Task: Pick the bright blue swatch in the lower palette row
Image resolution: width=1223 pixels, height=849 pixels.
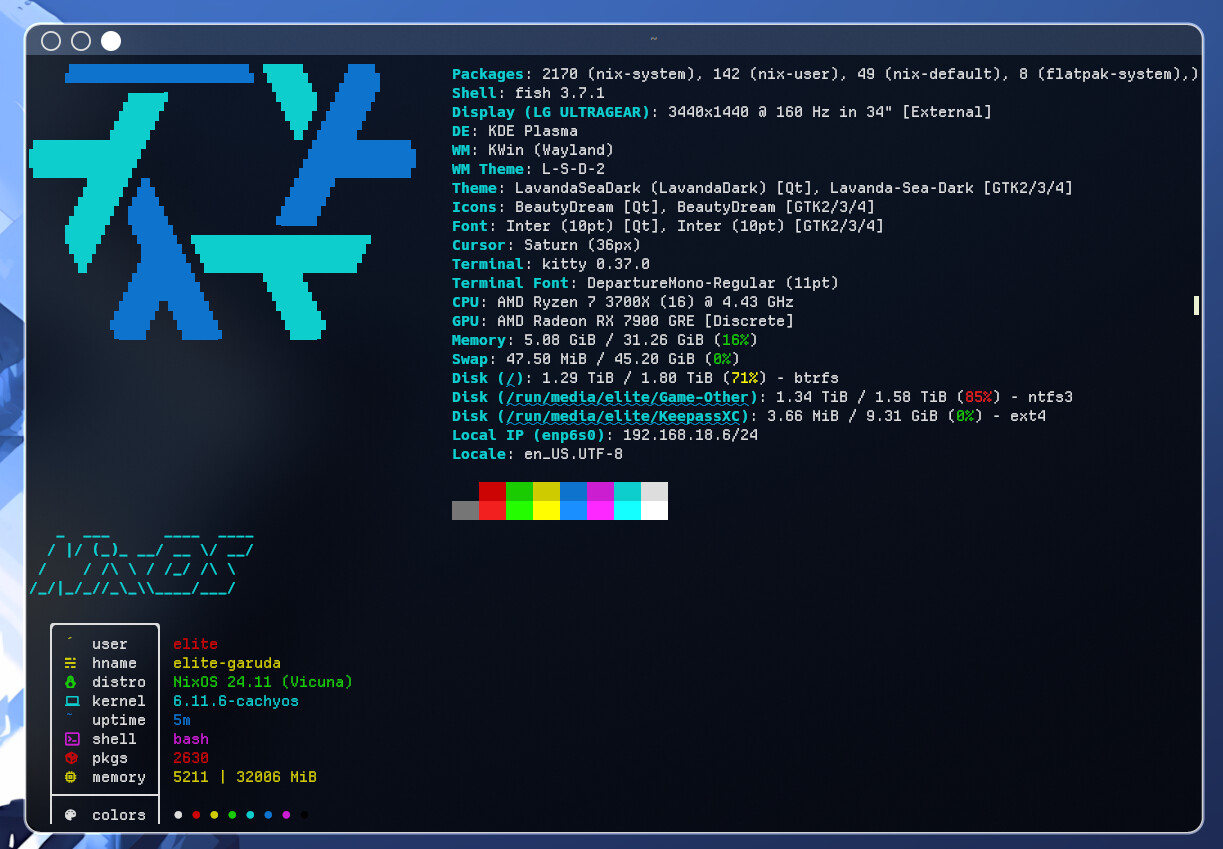Action: tap(573, 510)
